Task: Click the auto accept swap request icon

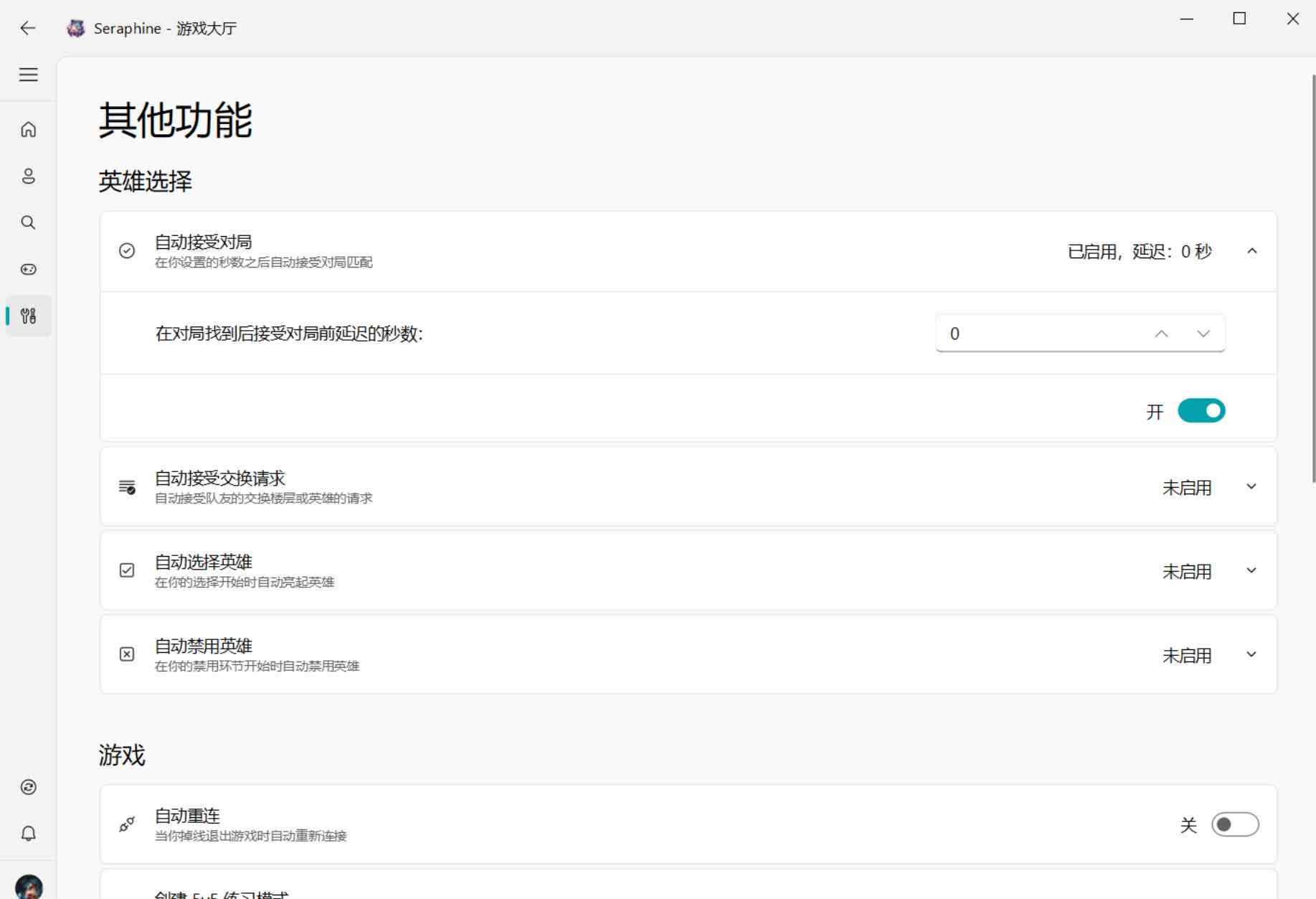Action: coord(127,487)
